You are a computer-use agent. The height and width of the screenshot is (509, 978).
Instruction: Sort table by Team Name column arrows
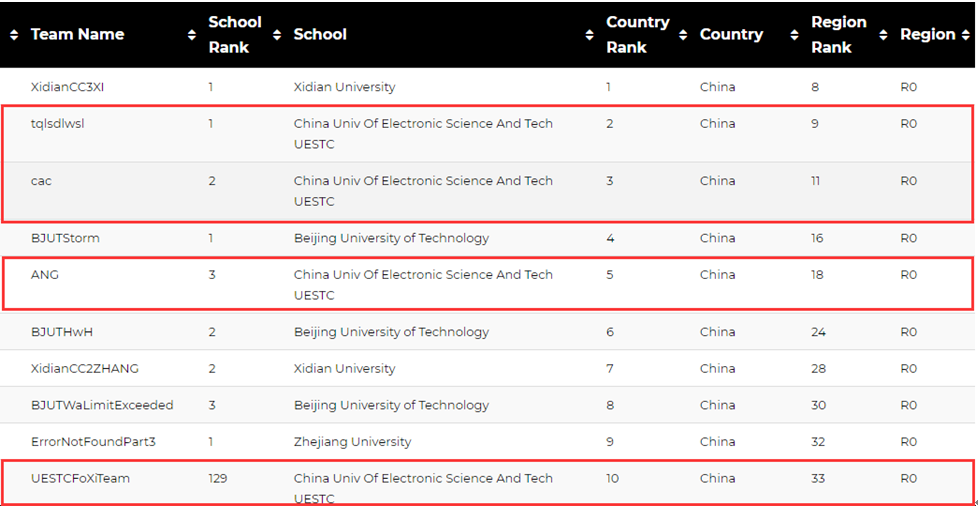coord(14,35)
